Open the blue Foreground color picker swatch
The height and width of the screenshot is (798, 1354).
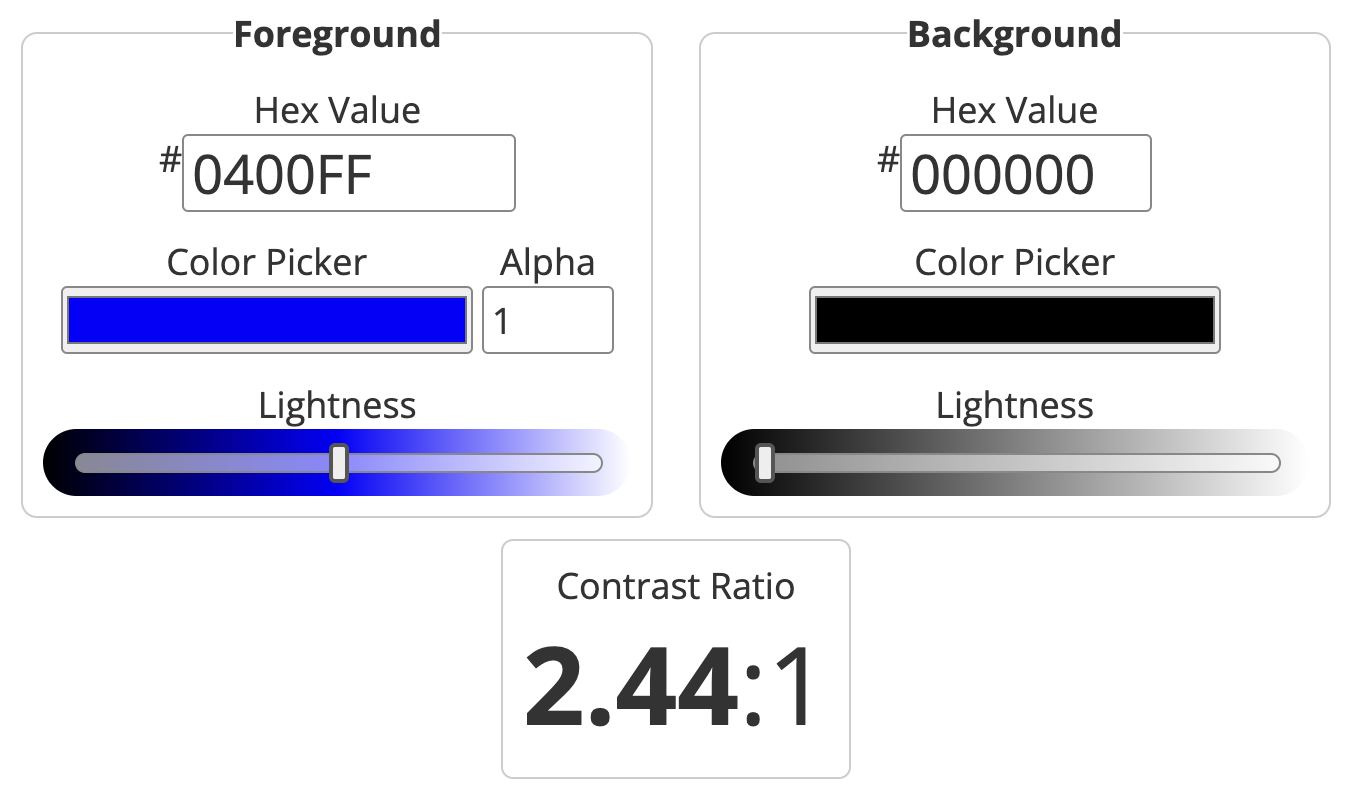(x=267, y=321)
